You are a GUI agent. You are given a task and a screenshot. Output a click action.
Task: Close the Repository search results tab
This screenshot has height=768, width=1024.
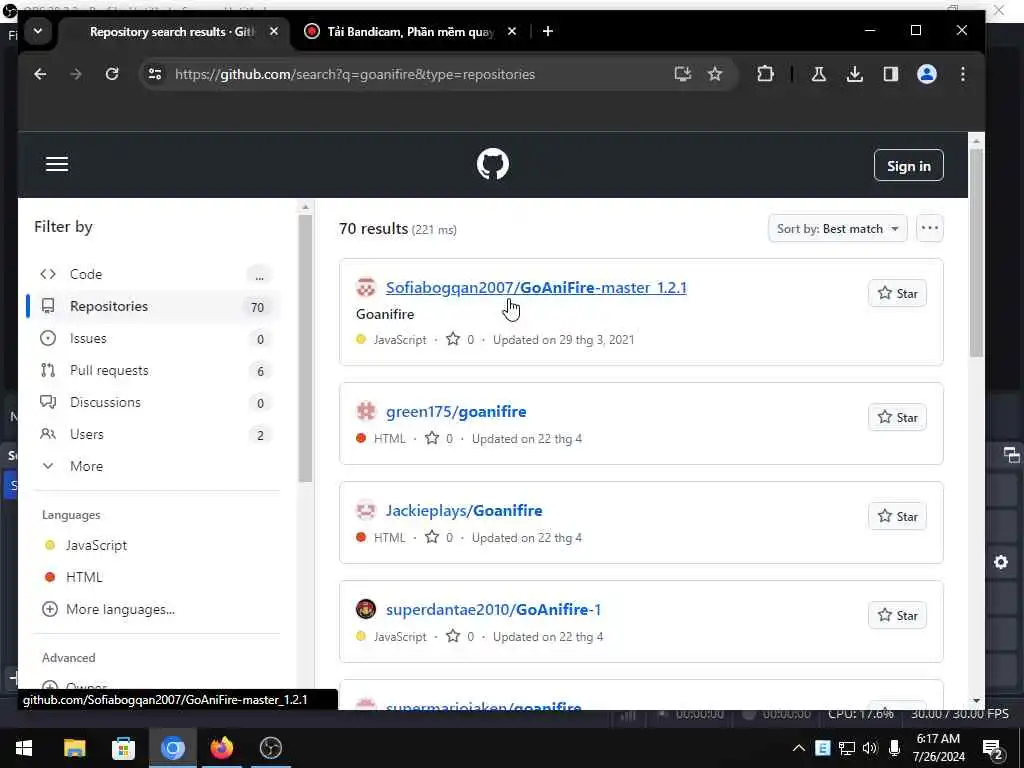point(274,31)
